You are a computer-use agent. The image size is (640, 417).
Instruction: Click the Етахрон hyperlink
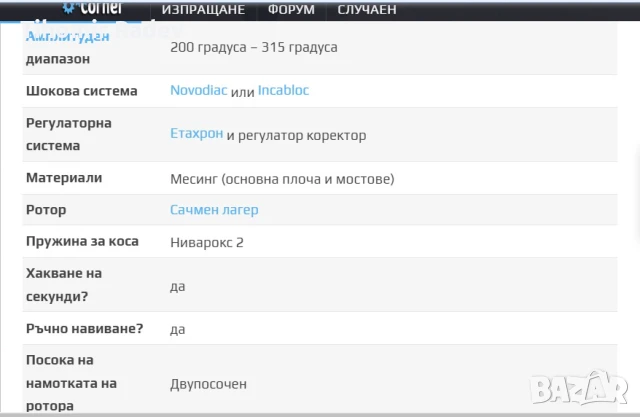click(196, 135)
